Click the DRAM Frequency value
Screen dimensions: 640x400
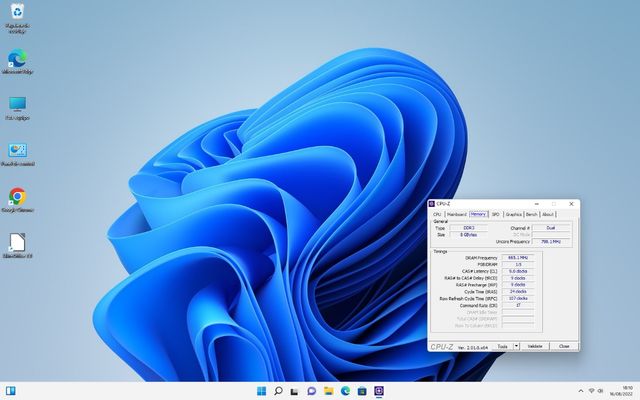(518, 258)
